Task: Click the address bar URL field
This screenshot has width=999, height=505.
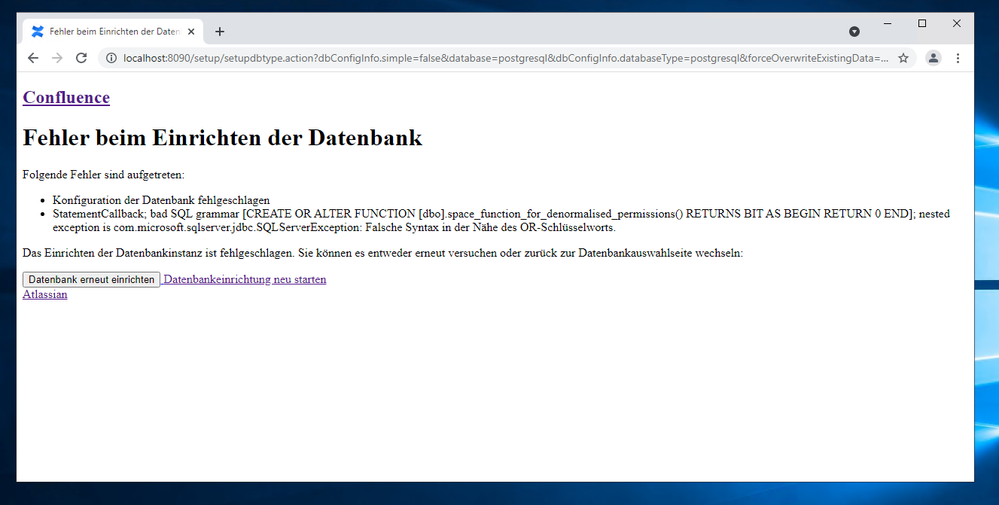Action: (x=506, y=58)
